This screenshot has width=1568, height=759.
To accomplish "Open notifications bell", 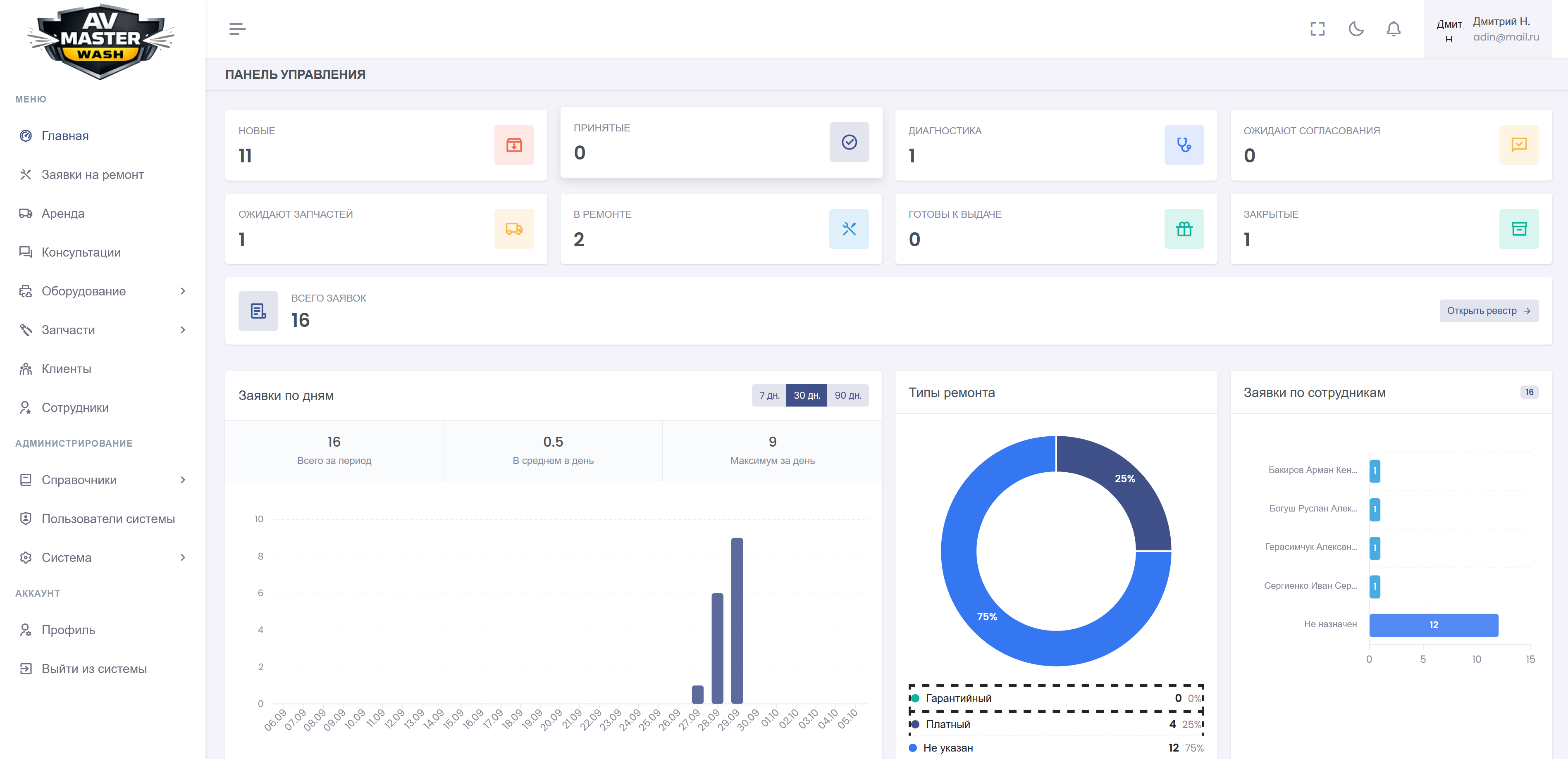I will point(1393,29).
